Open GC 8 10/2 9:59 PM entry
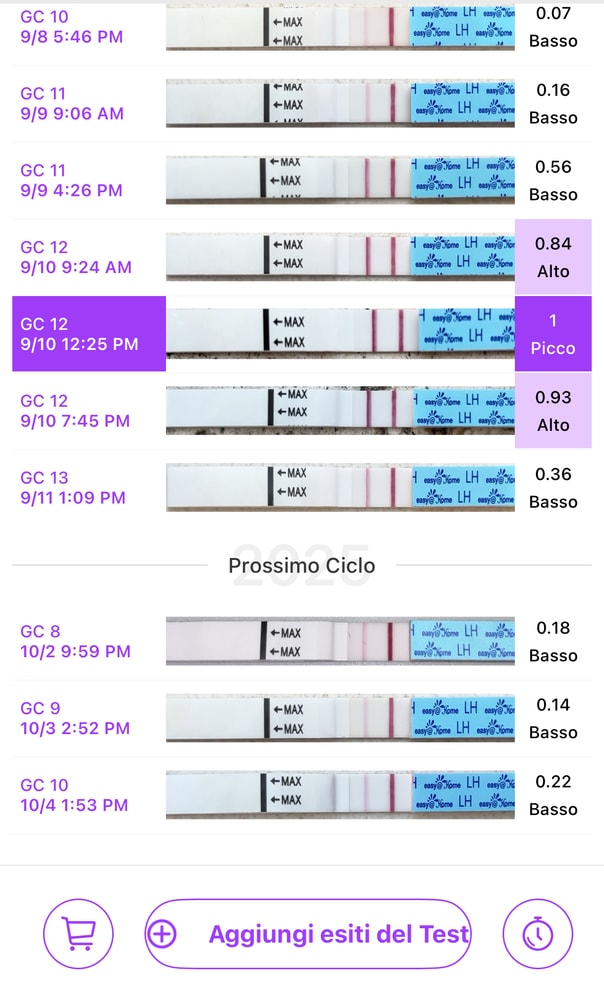The width and height of the screenshot is (604, 1000). (75, 641)
